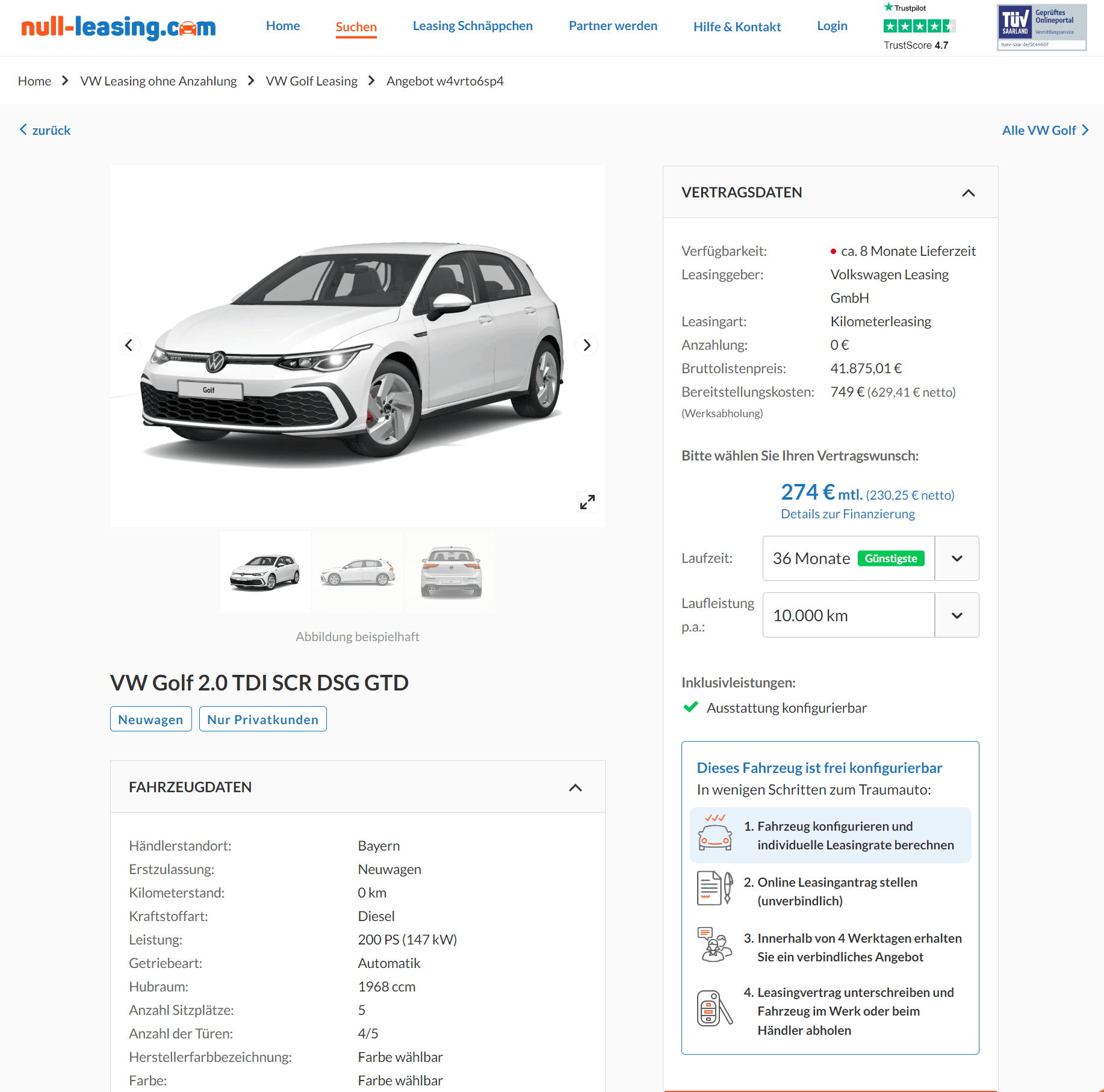Click the 200 PS (147 kW) value
This screenshot has width=1104, height=1092.
[x=408, y=940]
